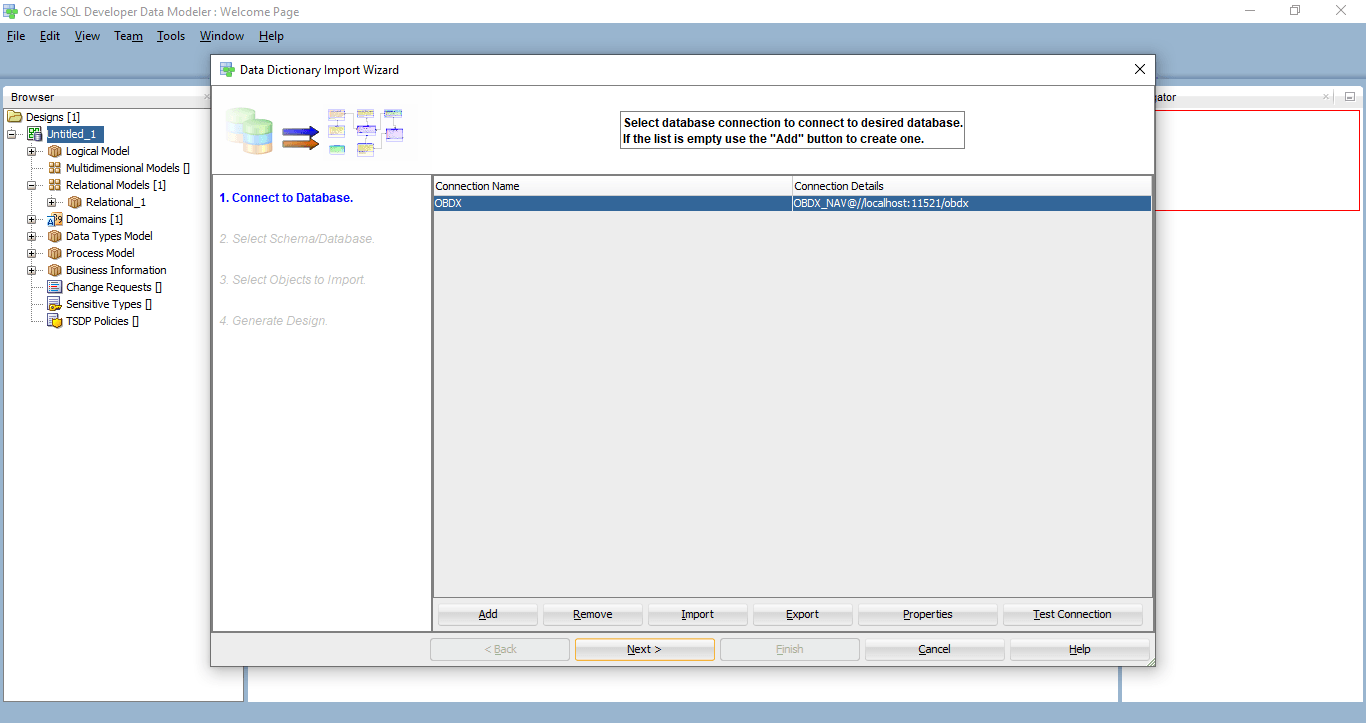
Task: Click the Export connections button
Action: [803, 614]
